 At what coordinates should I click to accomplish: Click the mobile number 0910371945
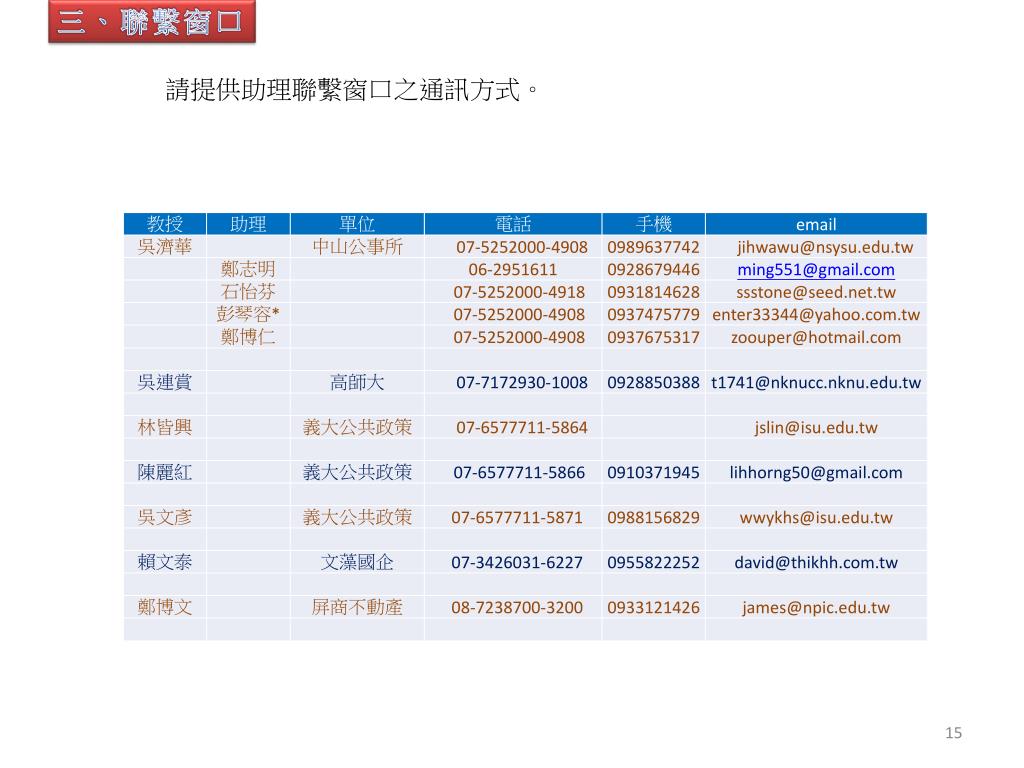point(653,473)
